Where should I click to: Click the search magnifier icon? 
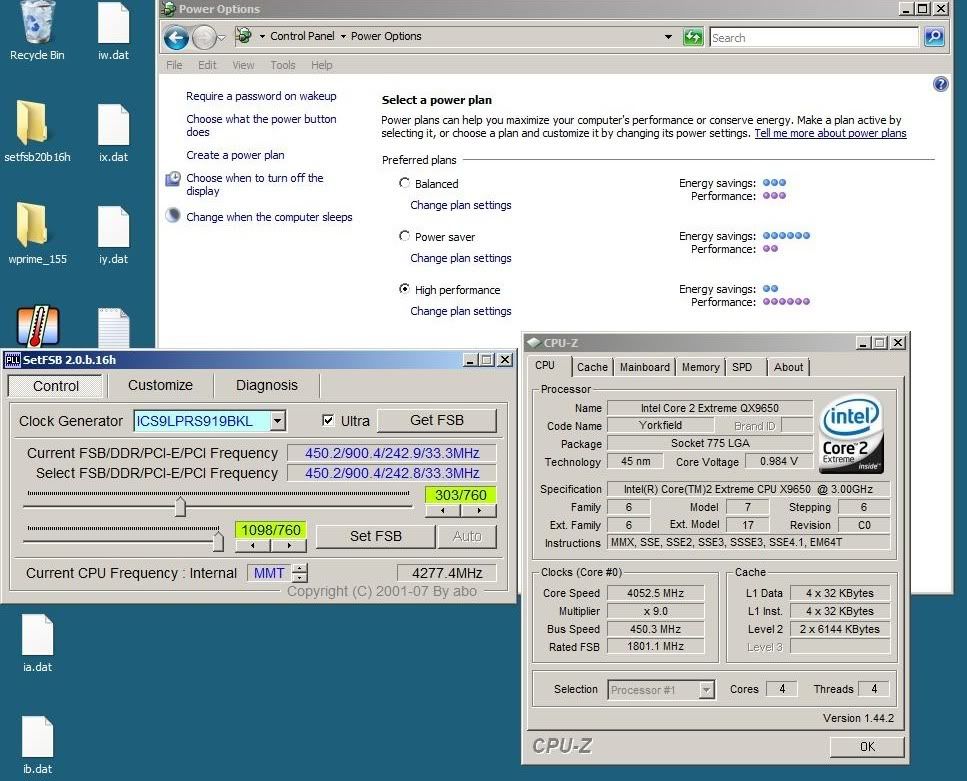(934, 37)
